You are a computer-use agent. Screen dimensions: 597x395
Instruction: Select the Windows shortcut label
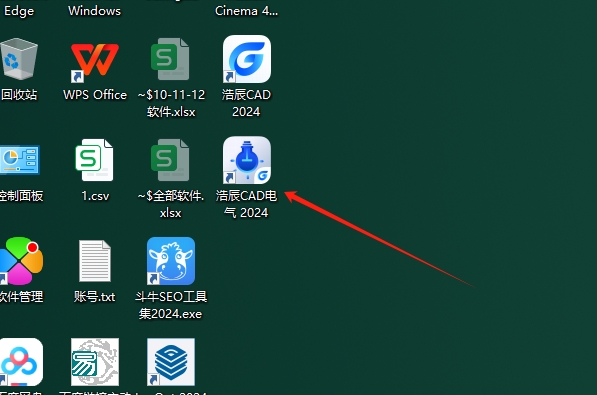[x=94, y=11]
